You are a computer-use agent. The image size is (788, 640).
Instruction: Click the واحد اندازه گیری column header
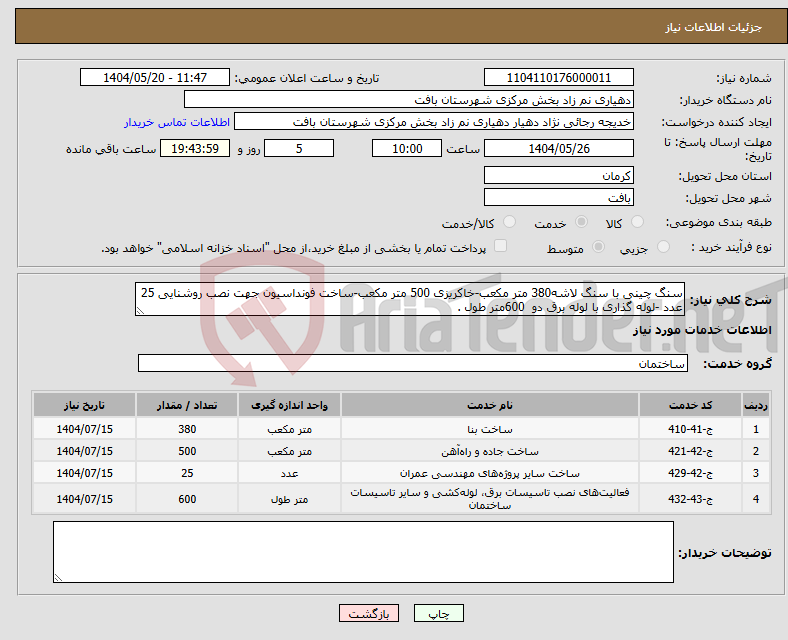(x=289, y=405)
